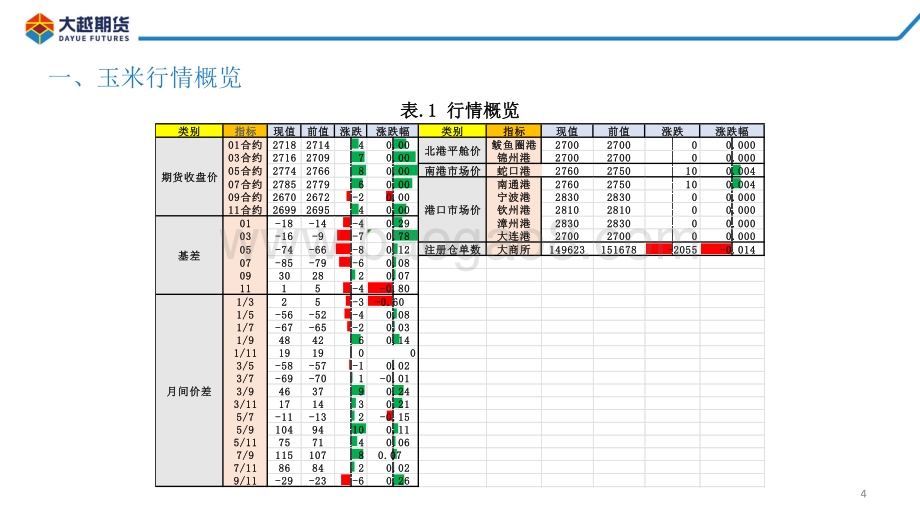This screenshot has width=920, height=518.
Task: Select the '5/7' spread row label
Action: click(245, 417)
